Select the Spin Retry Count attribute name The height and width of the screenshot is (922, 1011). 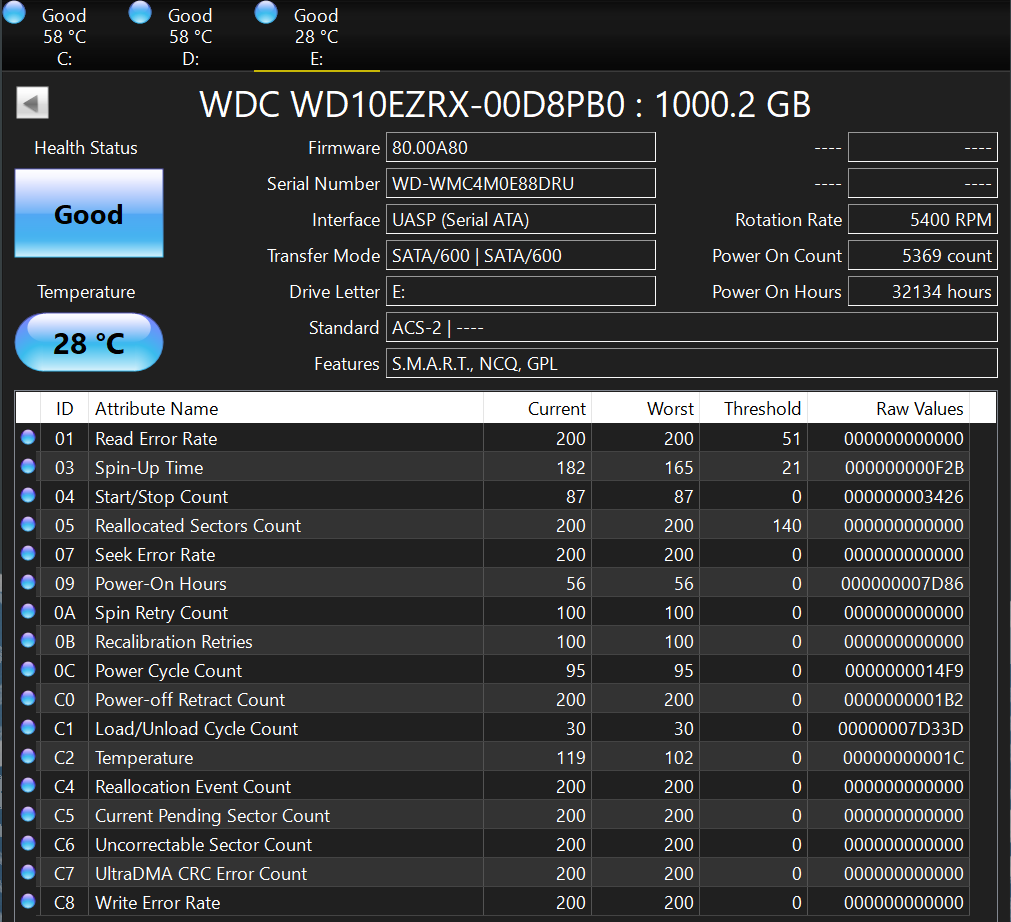[161, 613]
